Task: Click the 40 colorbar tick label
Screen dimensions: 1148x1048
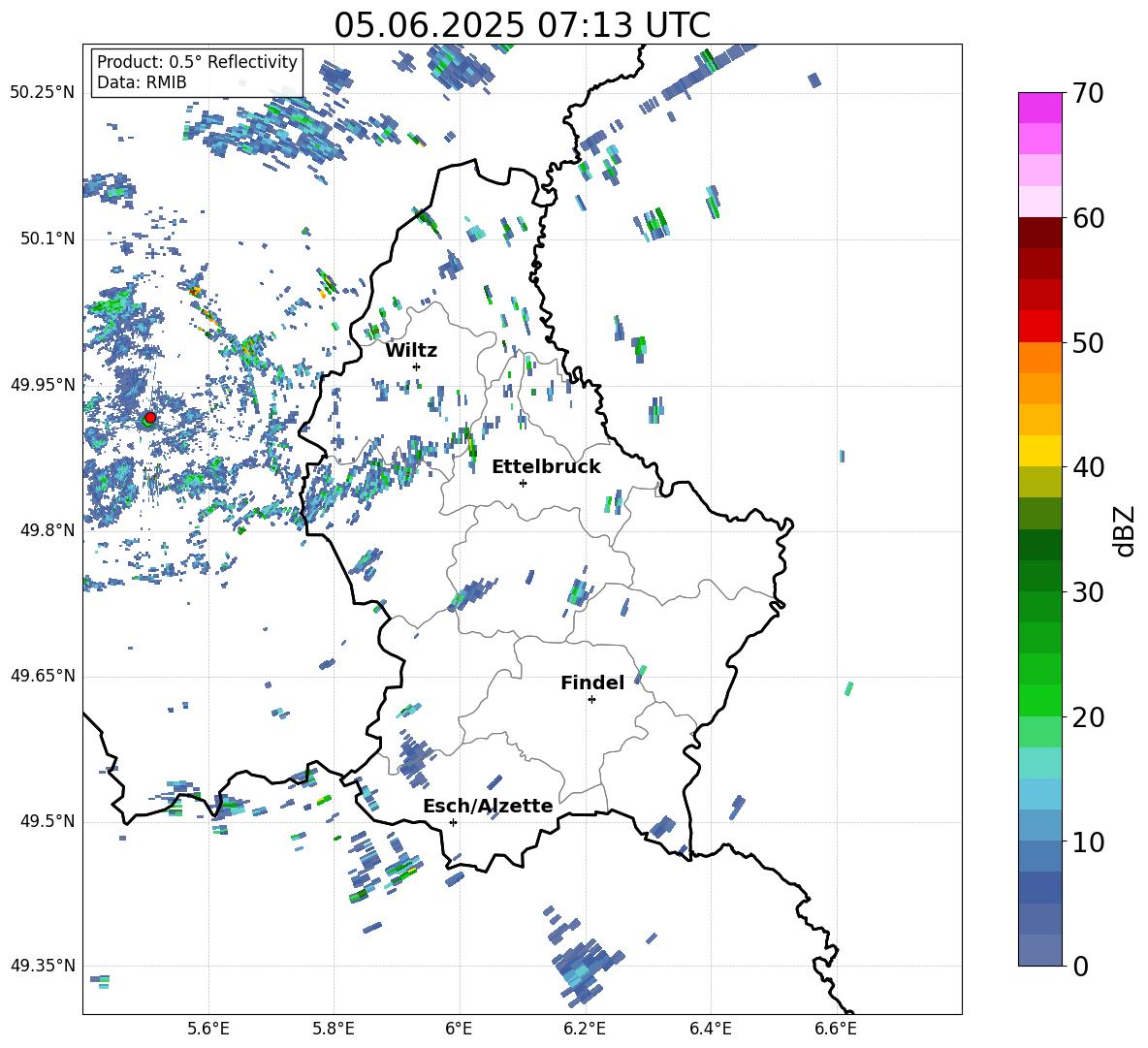Action: coord(1088,467)
